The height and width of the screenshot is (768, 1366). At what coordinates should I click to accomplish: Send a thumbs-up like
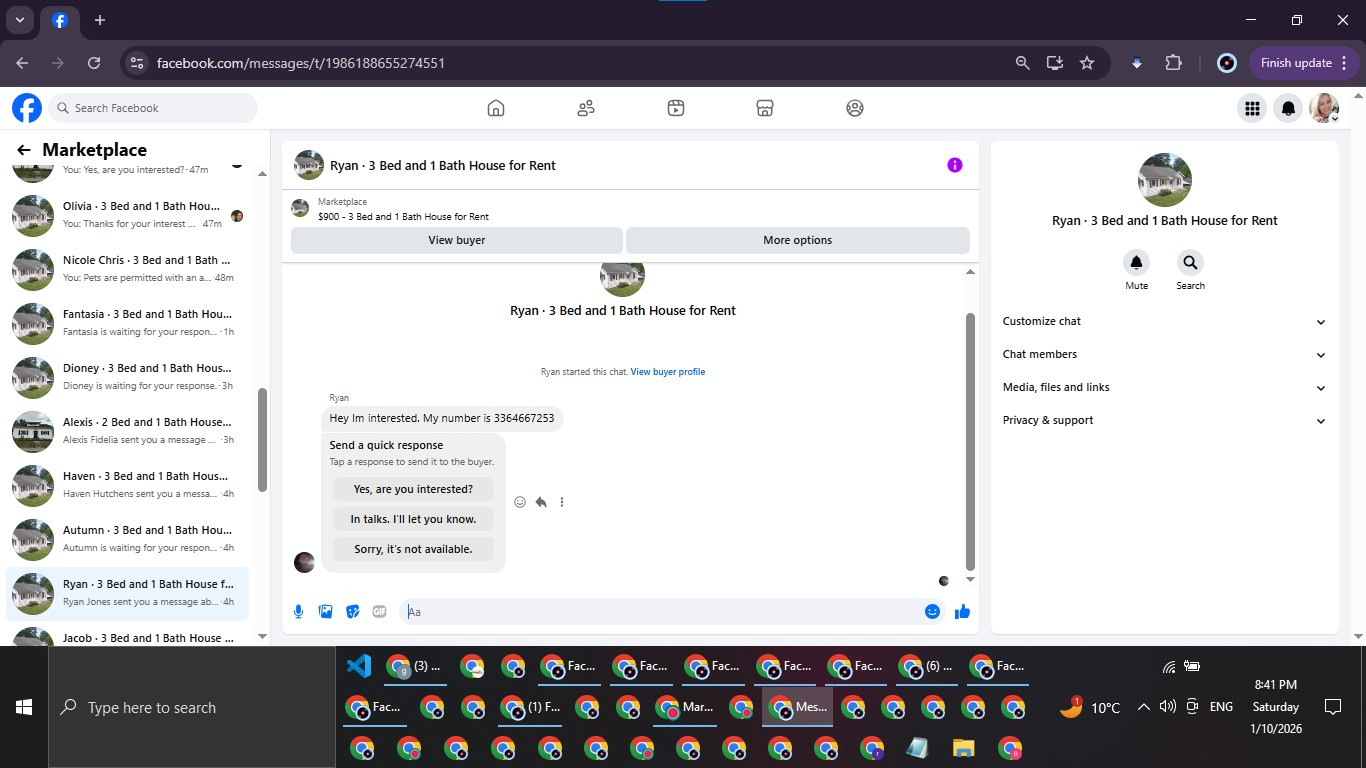point(962,611)
